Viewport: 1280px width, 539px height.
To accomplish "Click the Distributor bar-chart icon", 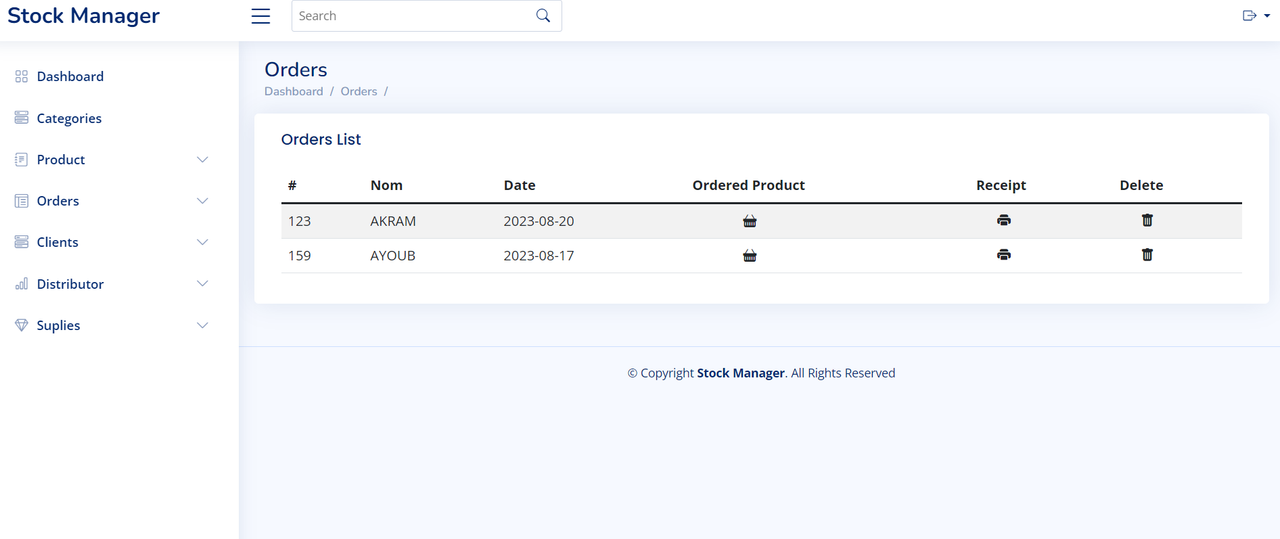I will click(x=21, y=284).
